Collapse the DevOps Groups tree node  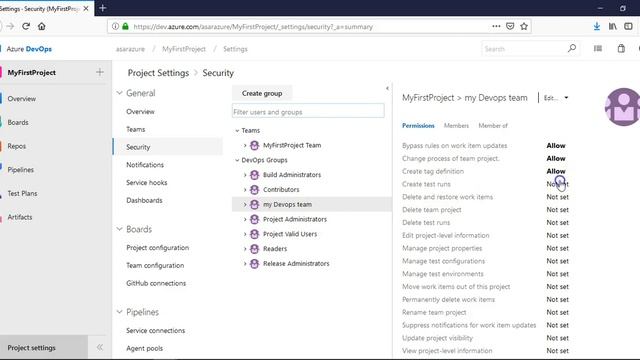pos(237,160)
